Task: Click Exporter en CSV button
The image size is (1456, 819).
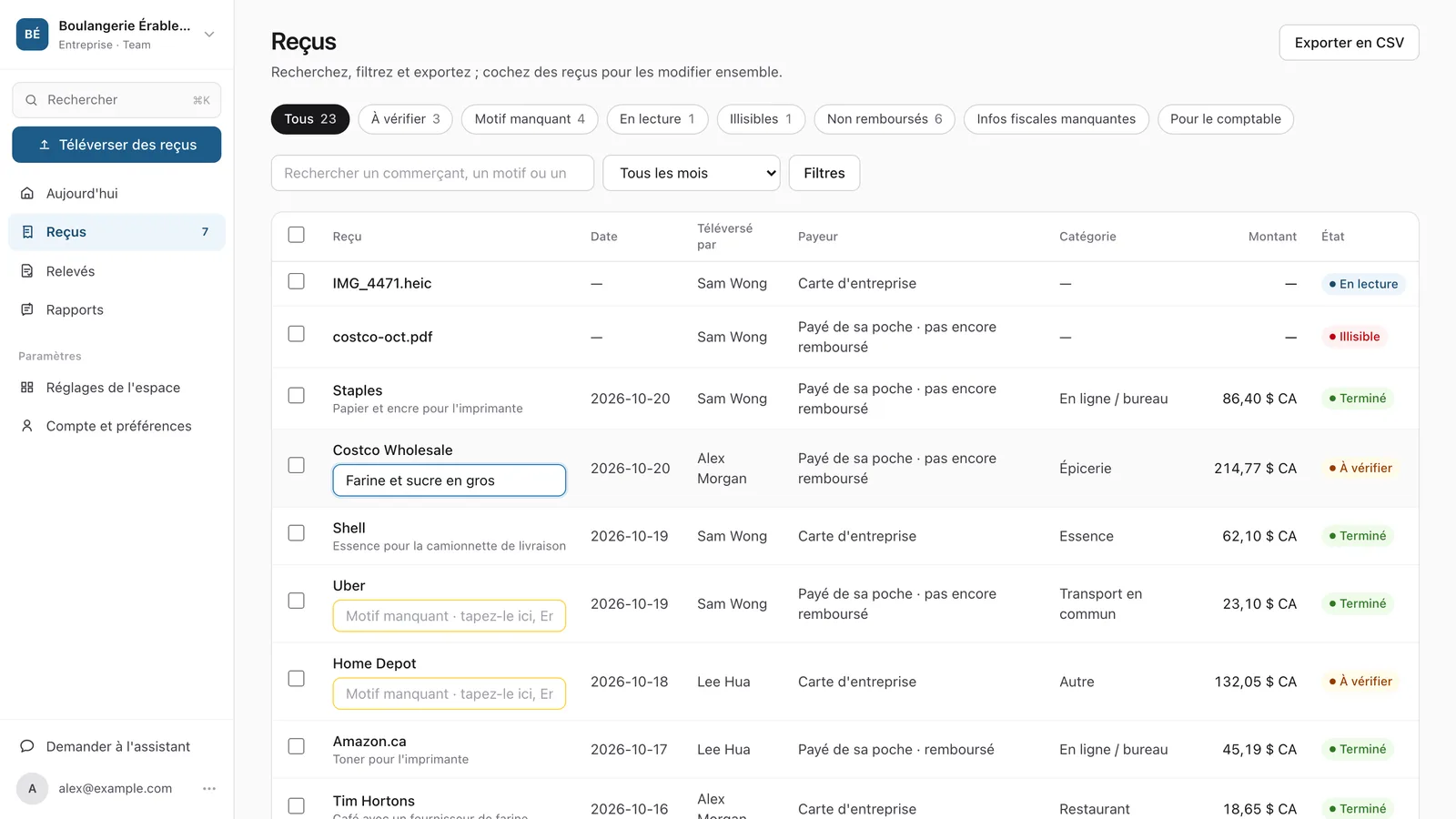Action: coord(1350,43)
